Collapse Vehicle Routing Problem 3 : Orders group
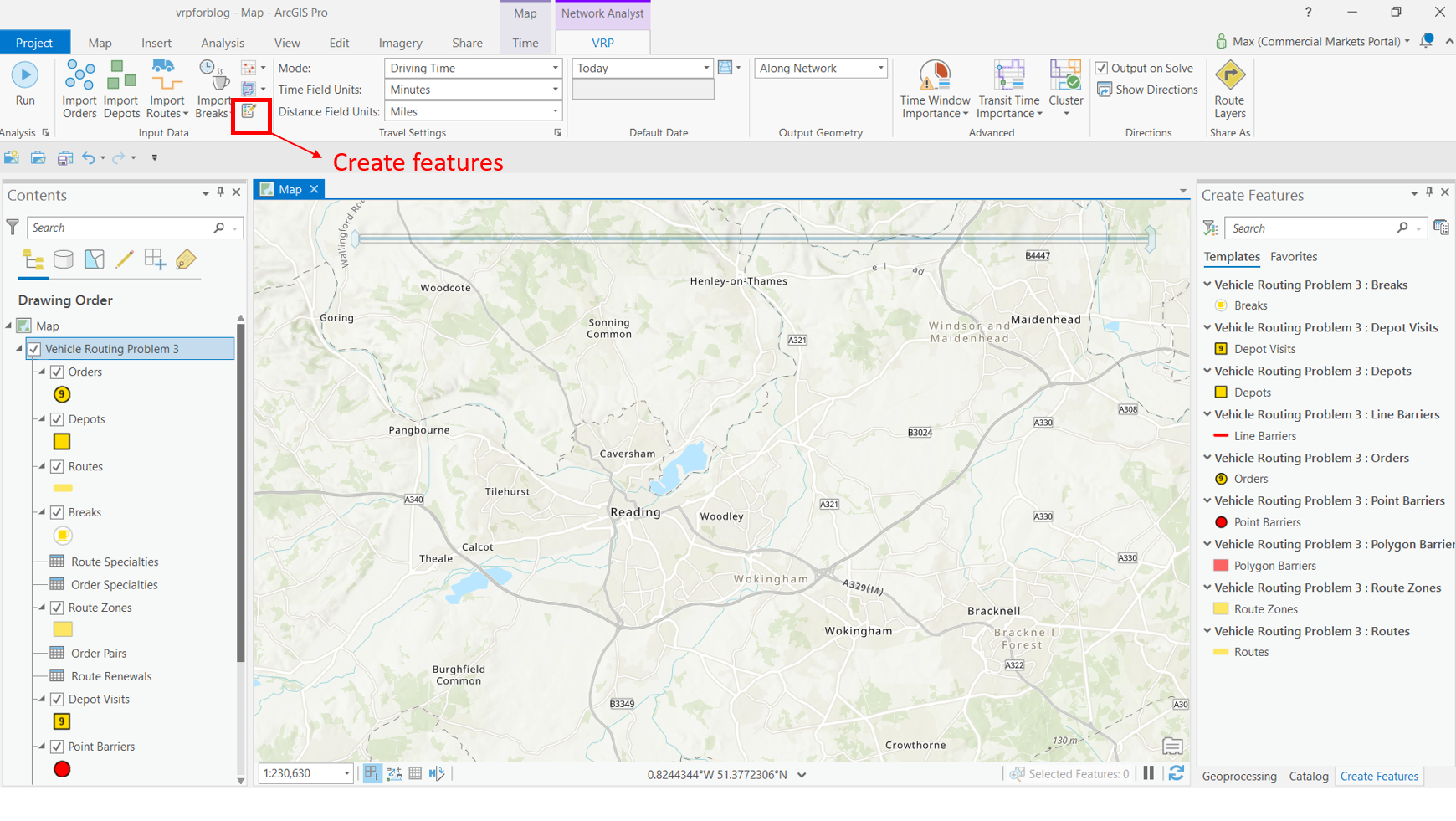 1207,458
